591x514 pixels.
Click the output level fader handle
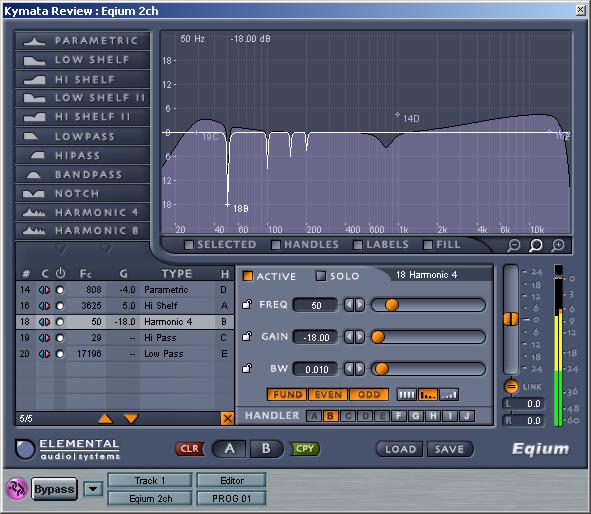coord(511,319)
